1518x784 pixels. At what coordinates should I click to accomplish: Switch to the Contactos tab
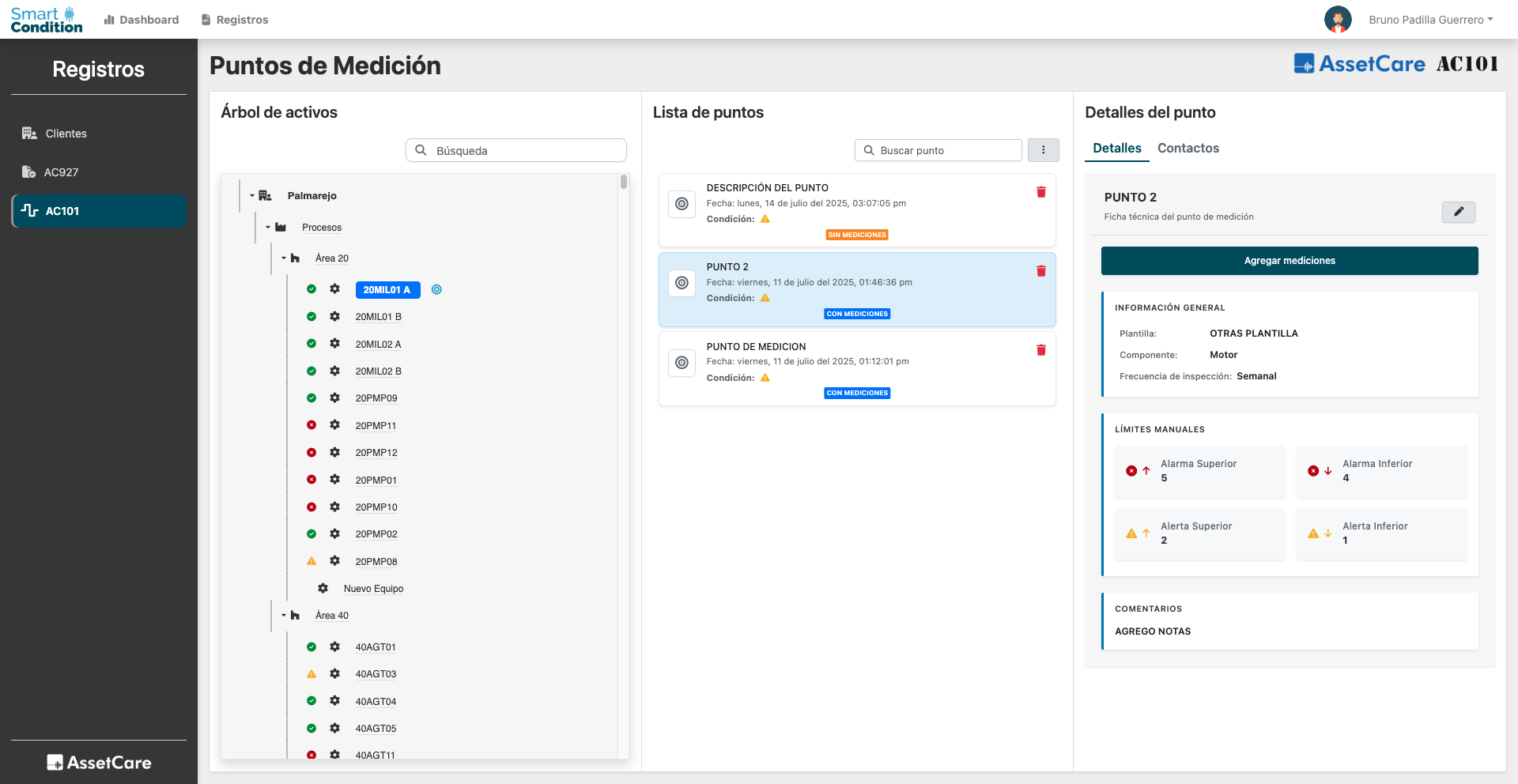[x=1188, y=149]
